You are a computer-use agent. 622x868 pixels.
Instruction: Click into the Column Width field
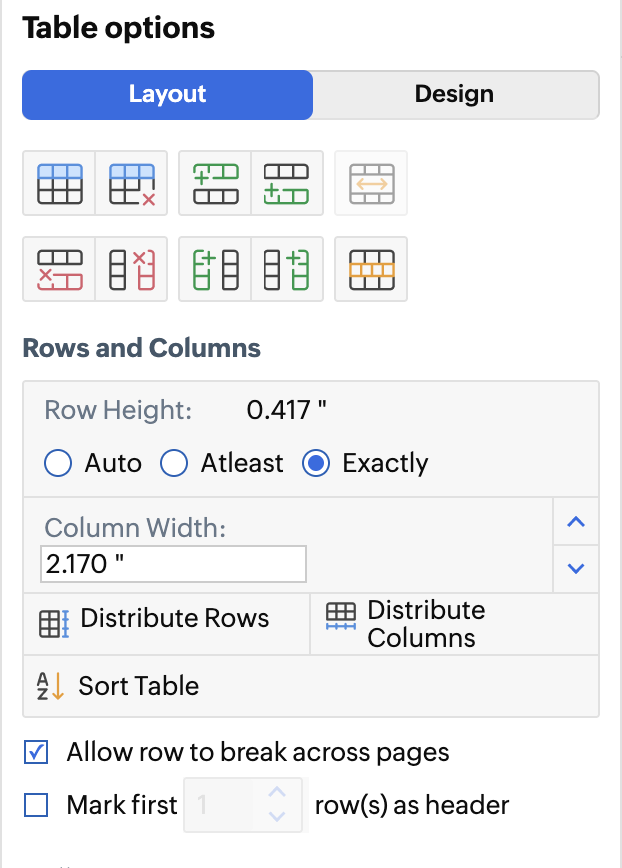click(173, 564)
